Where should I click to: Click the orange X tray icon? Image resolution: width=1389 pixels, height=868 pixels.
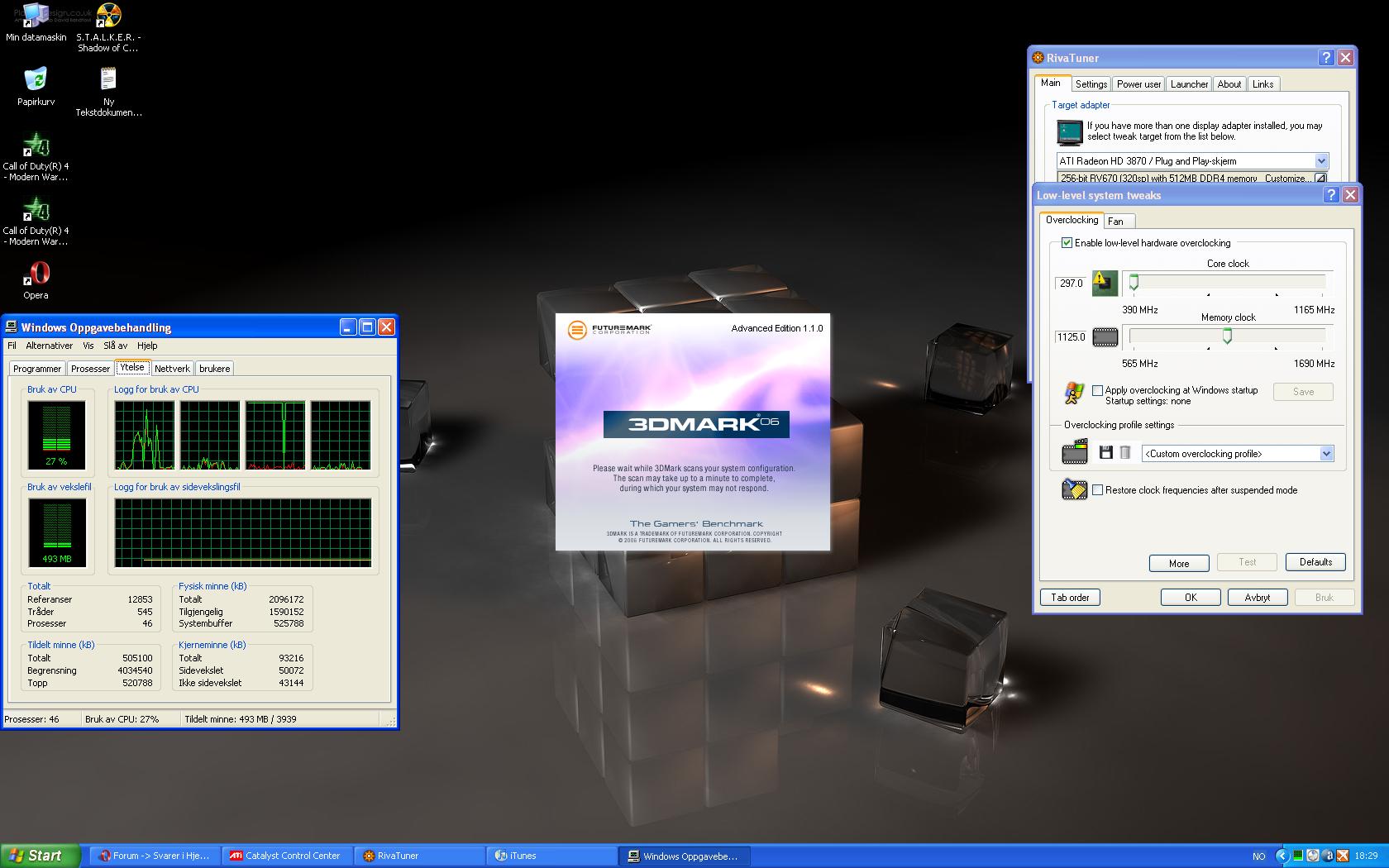coord(1343,856)
